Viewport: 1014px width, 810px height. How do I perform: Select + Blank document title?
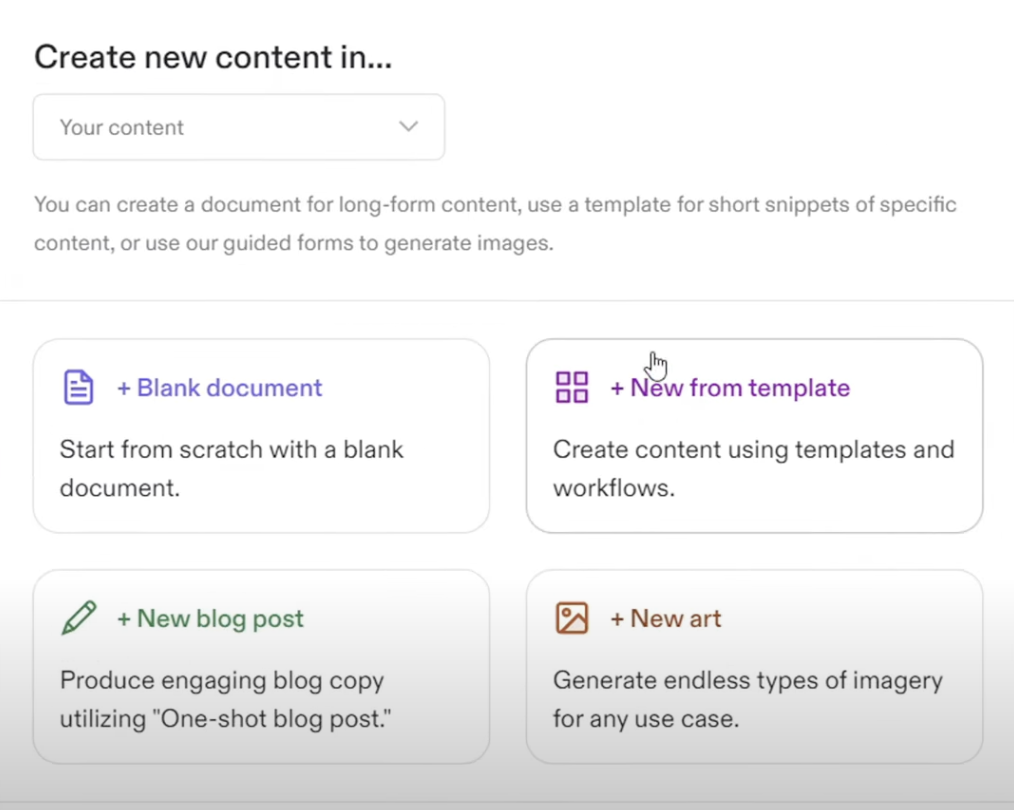pos(219,388)
